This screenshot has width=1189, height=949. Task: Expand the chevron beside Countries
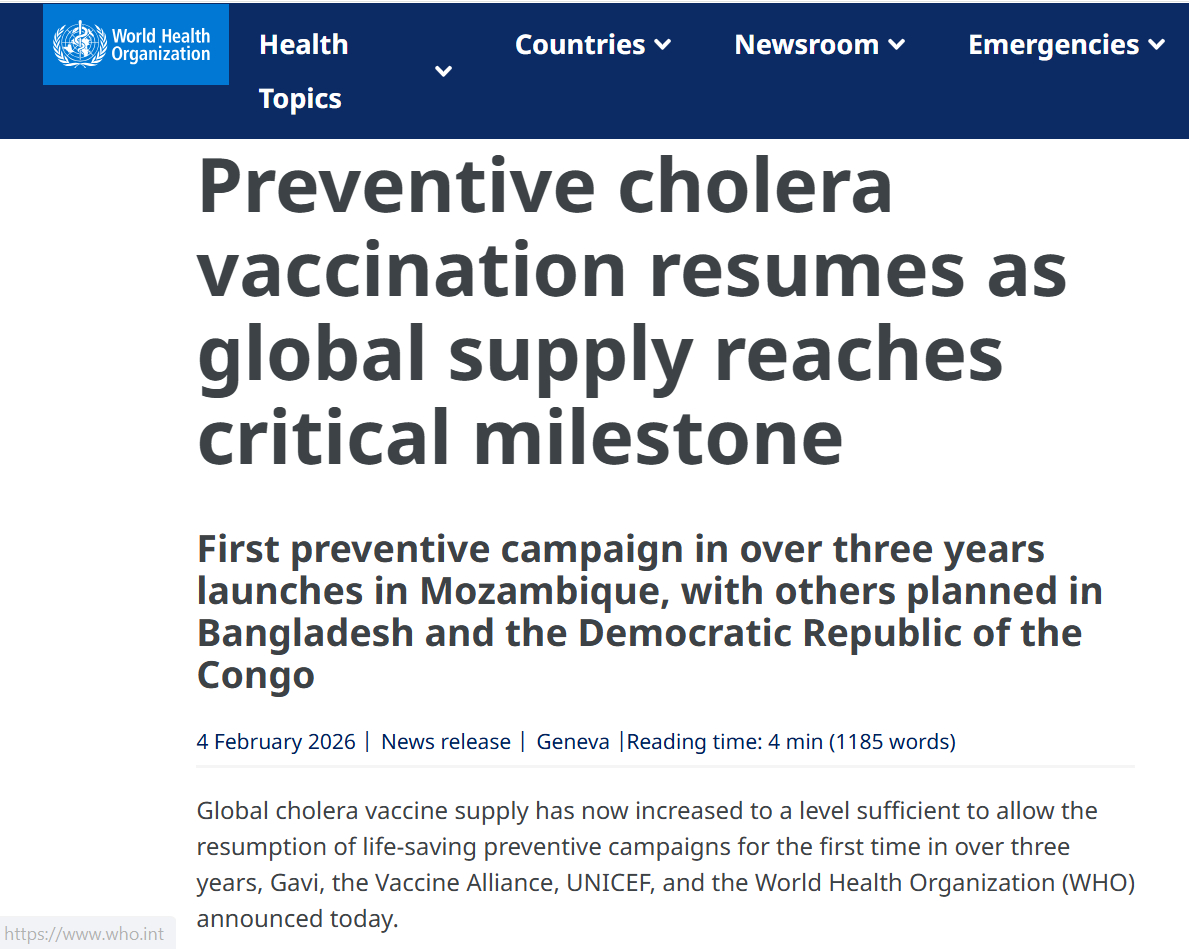pyautogui.click(x=662, y=45)
